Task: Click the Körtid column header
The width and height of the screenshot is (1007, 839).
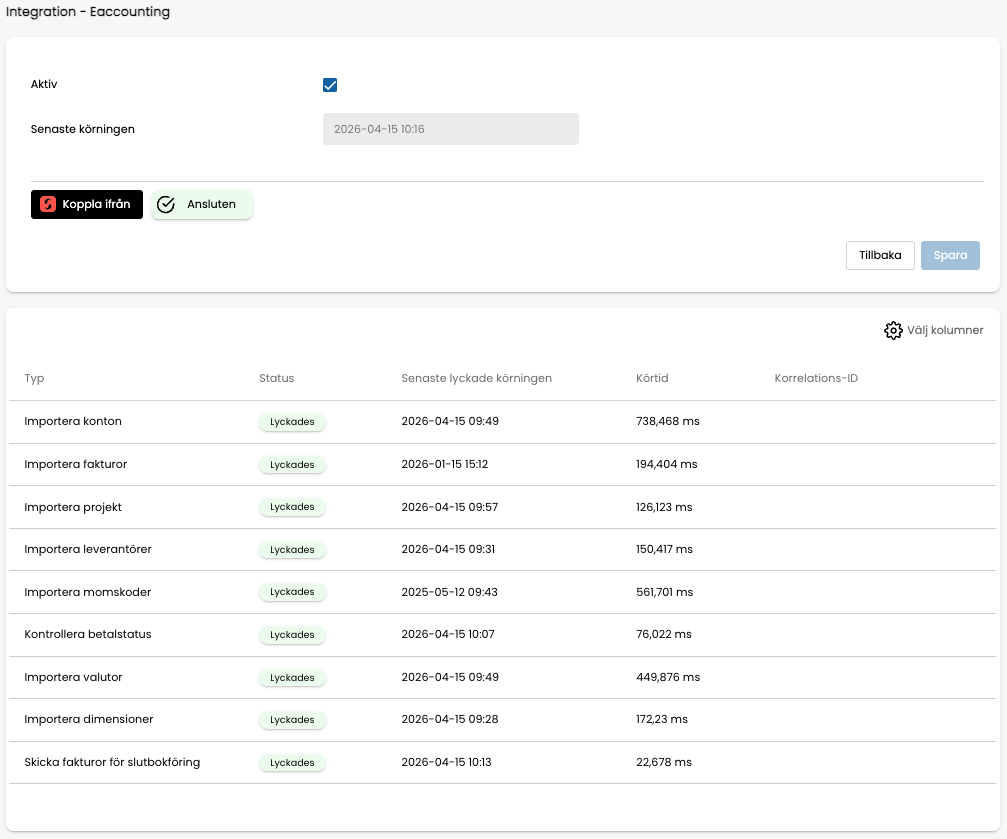Action: point(652,378)
